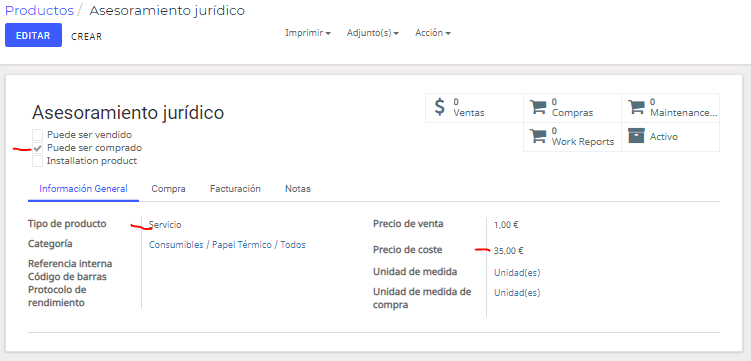Image resolution: width=751 pixels, height=361 pixels.
Task: Open the Consumibles / Papel Térmico / Todos category link
Action: [227, 245]
